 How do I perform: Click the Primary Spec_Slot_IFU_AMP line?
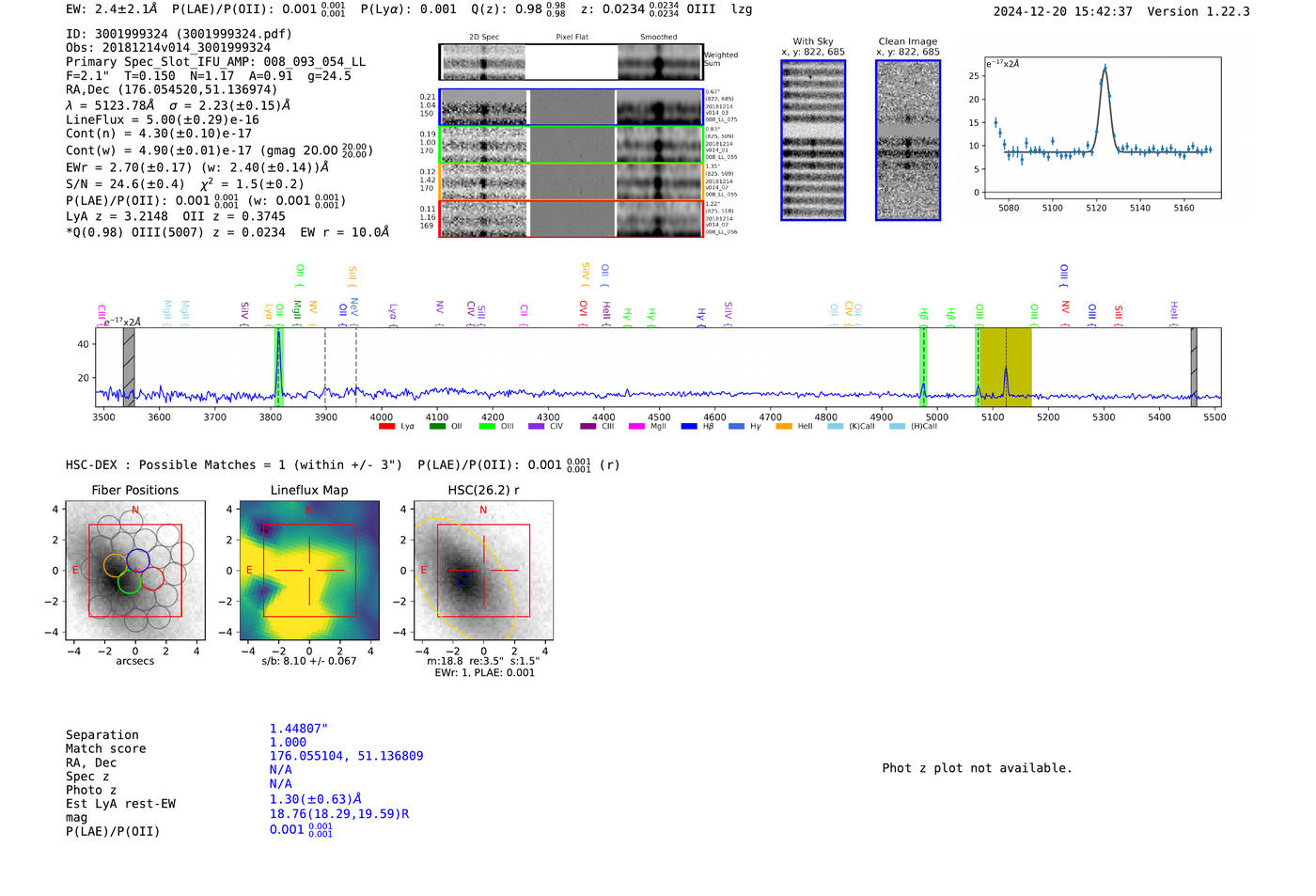coord(215,62)
